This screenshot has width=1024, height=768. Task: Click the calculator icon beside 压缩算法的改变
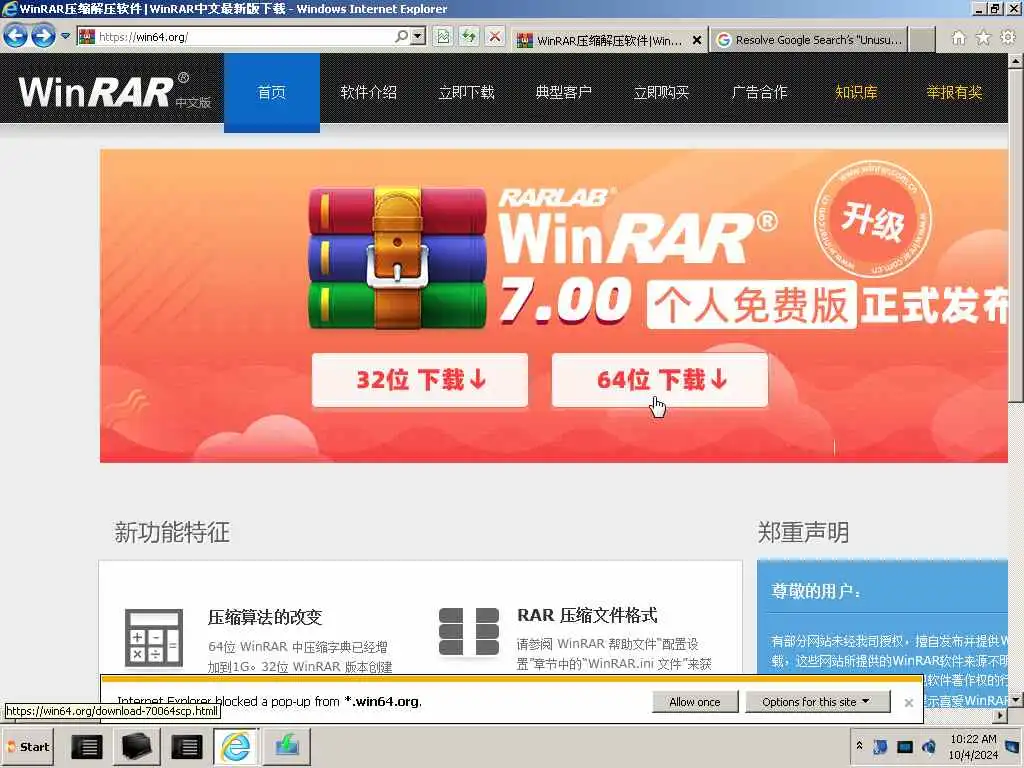pyautogui.click(x=153, y=637)
